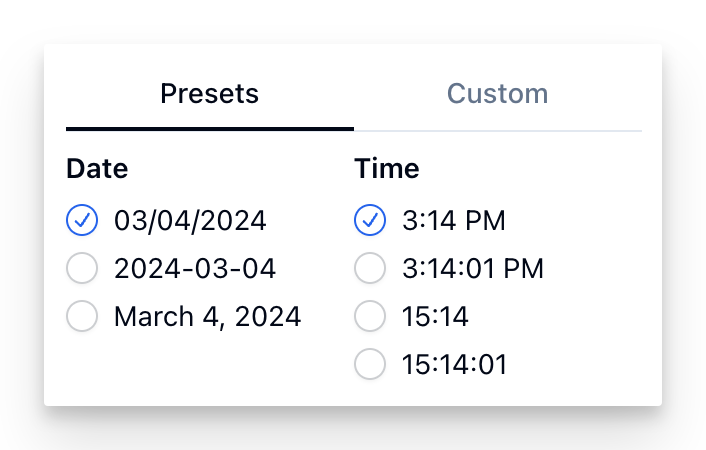Viewport: 706px width, 450px height.
Task: Open the Presets tab
Action: (x=210, y=94)
